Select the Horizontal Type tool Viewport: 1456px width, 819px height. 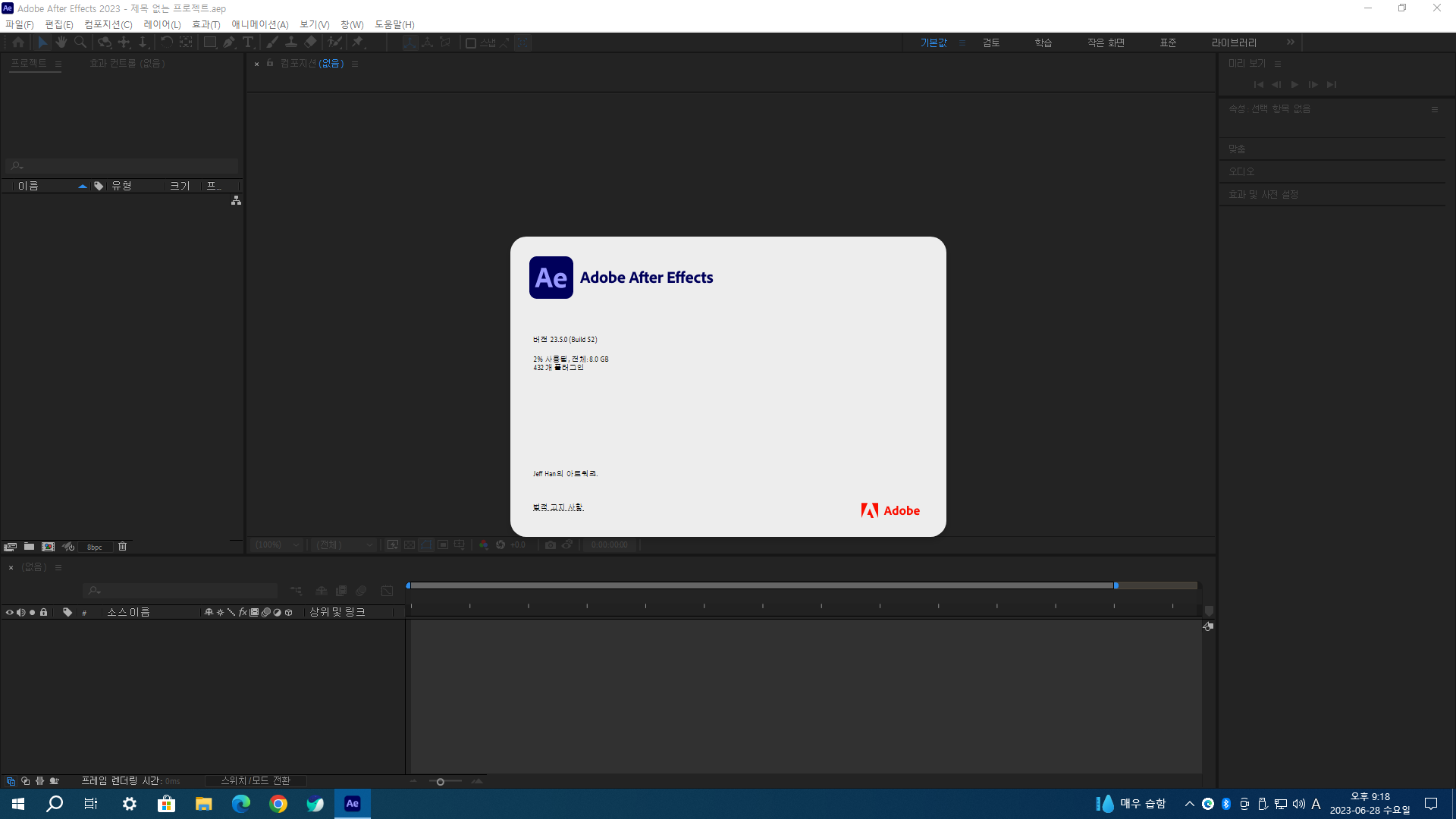[248, 42]
